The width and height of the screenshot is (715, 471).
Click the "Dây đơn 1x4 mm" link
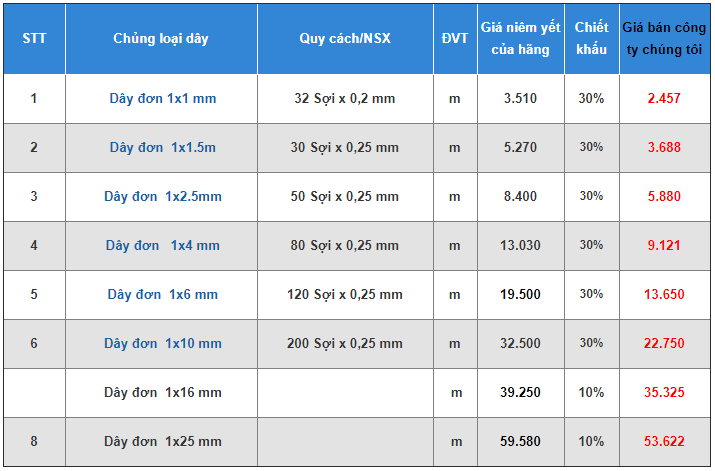click(x=162, y=246)
